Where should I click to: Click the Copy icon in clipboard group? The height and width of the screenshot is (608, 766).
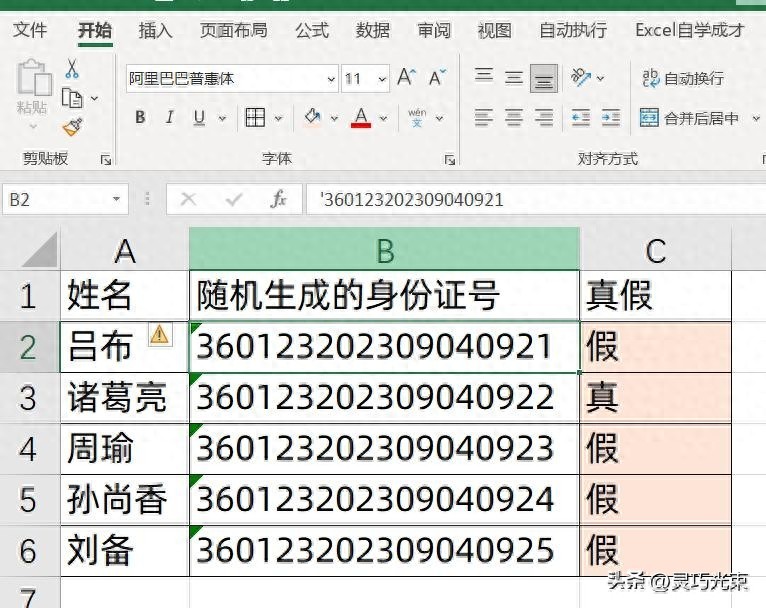tap(72, 98)
